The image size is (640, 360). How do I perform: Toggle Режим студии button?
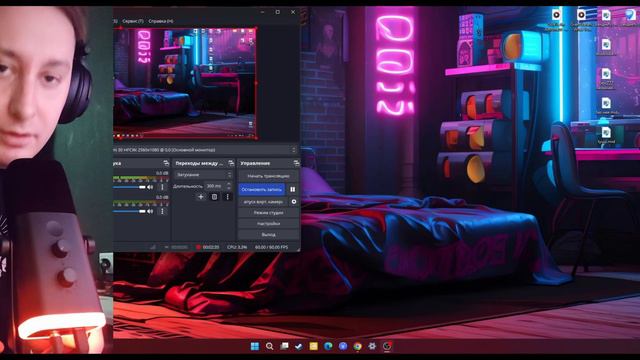[x=268, y=213]
